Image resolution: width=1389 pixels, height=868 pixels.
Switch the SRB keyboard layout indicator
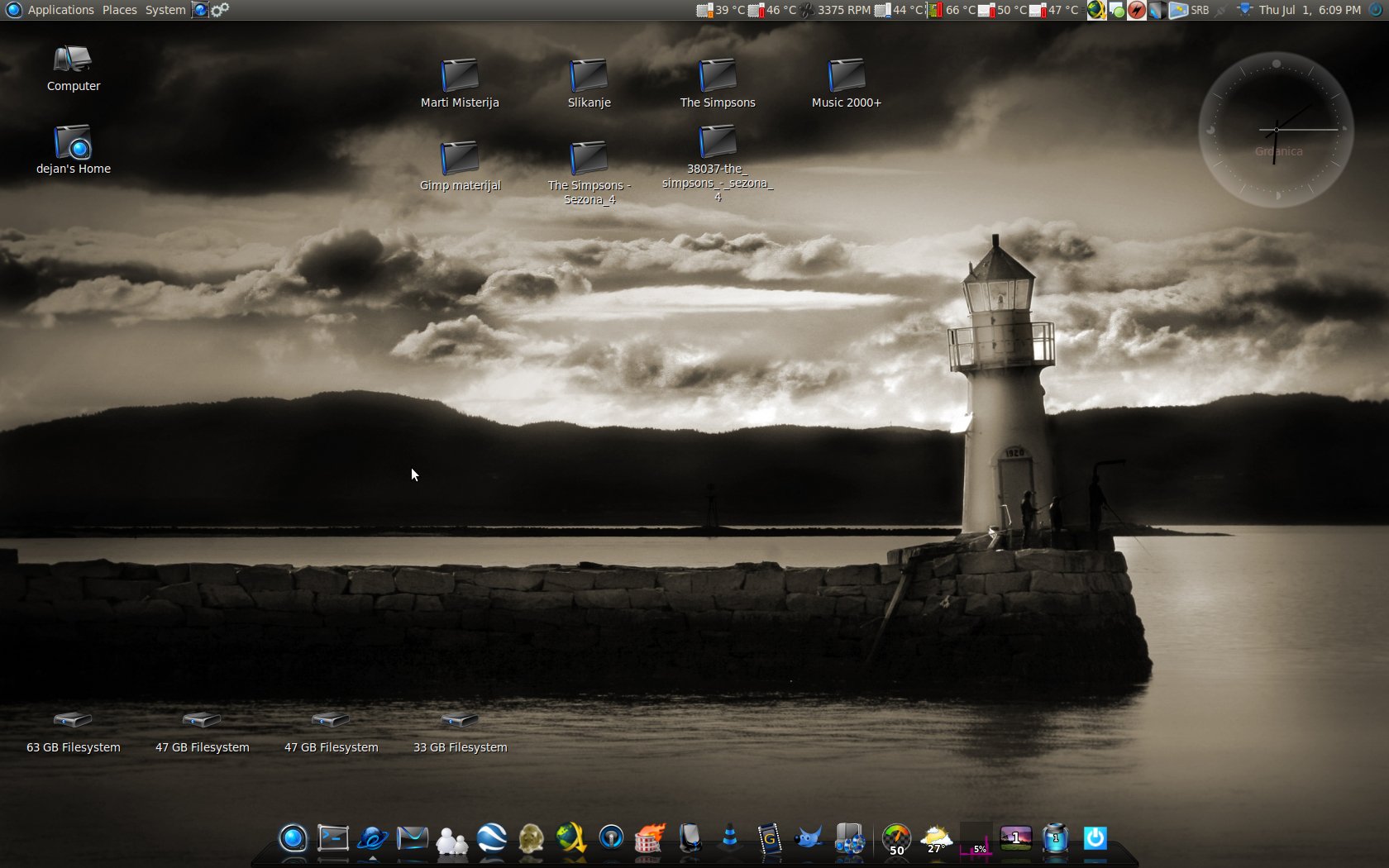click(1199, 10)
